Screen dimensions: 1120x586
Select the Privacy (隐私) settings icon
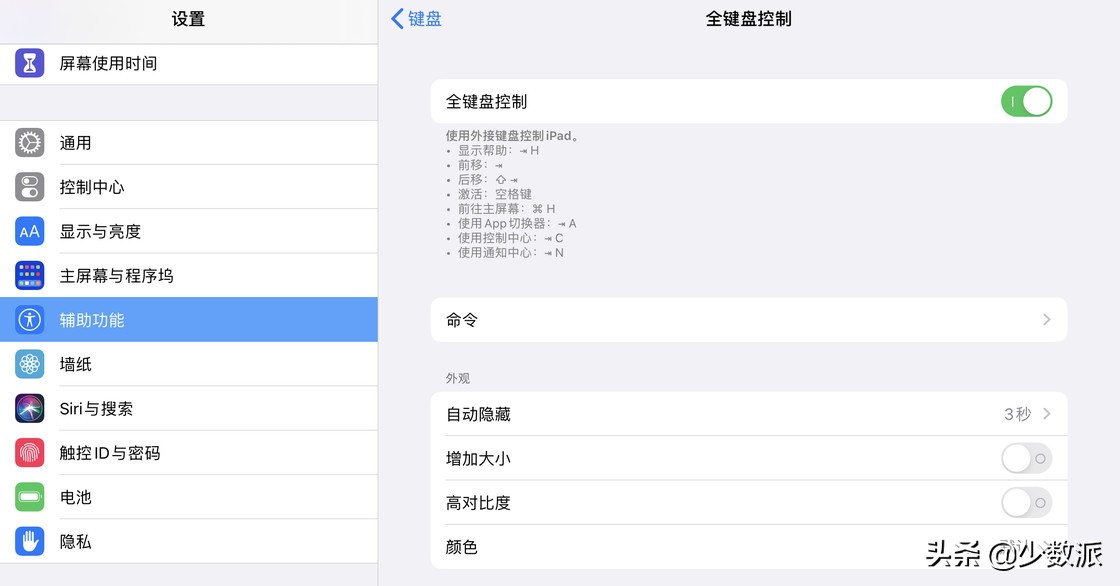coord(29,541)
